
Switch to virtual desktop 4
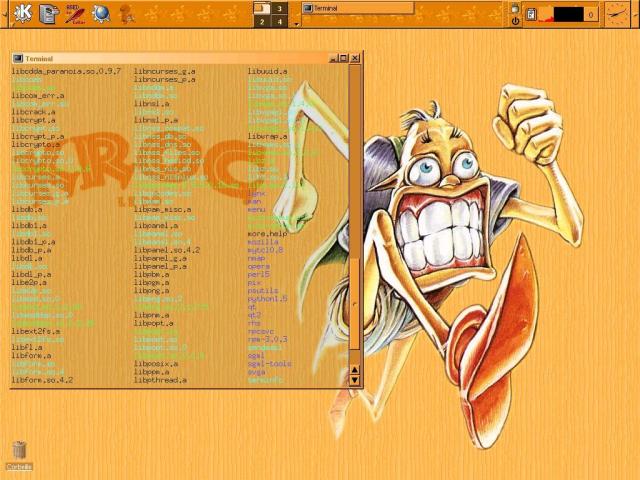coord(280,22)
